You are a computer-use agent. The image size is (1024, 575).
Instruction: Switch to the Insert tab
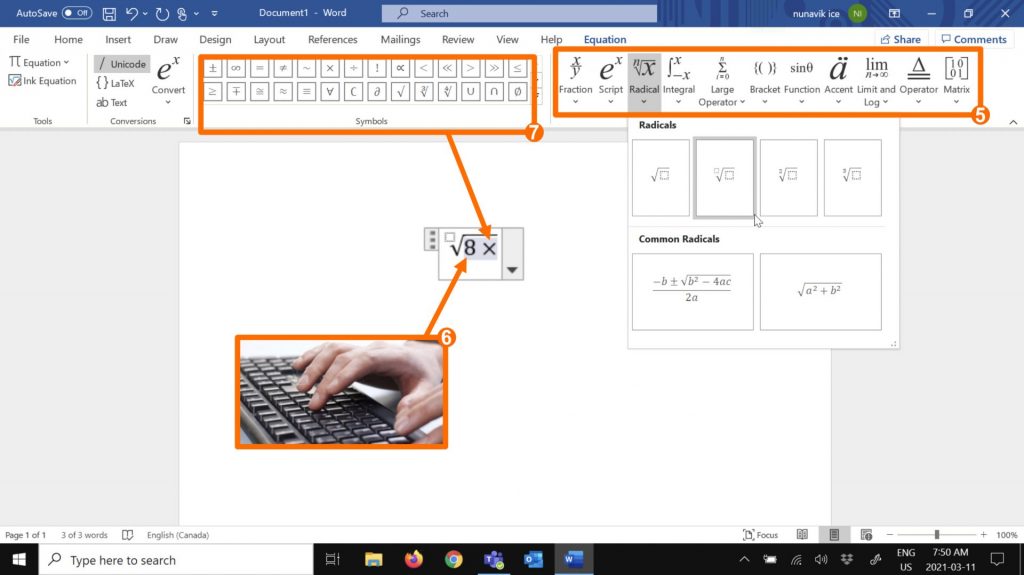(x=118, y=40)
